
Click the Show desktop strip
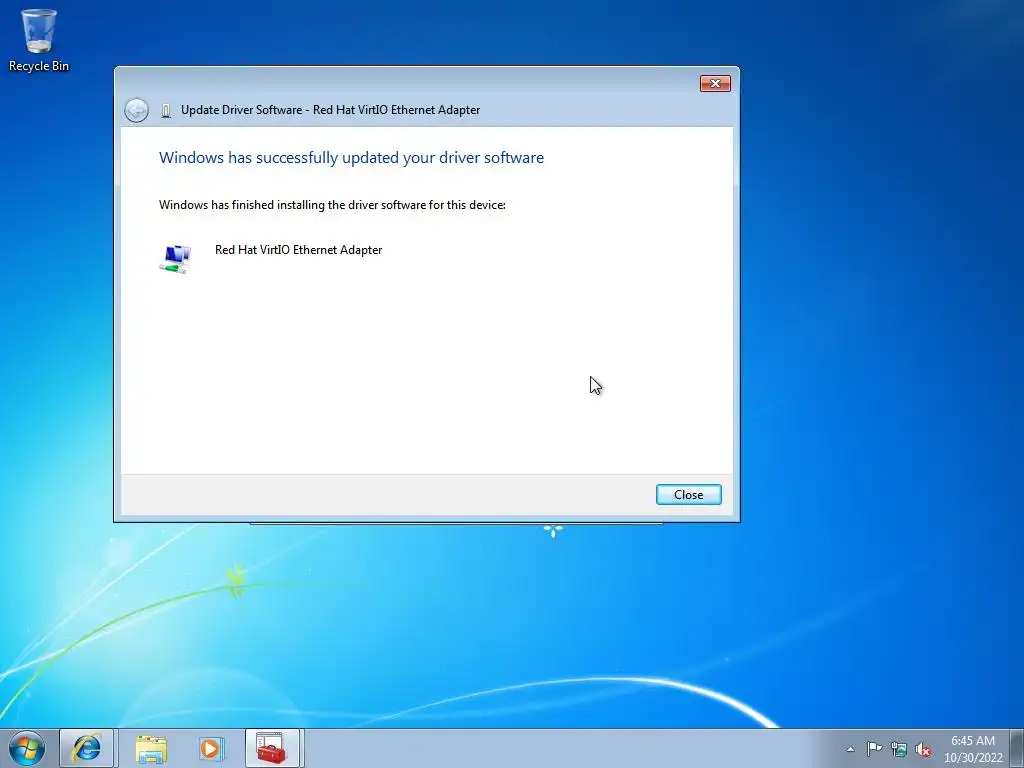coord(1017,748)
